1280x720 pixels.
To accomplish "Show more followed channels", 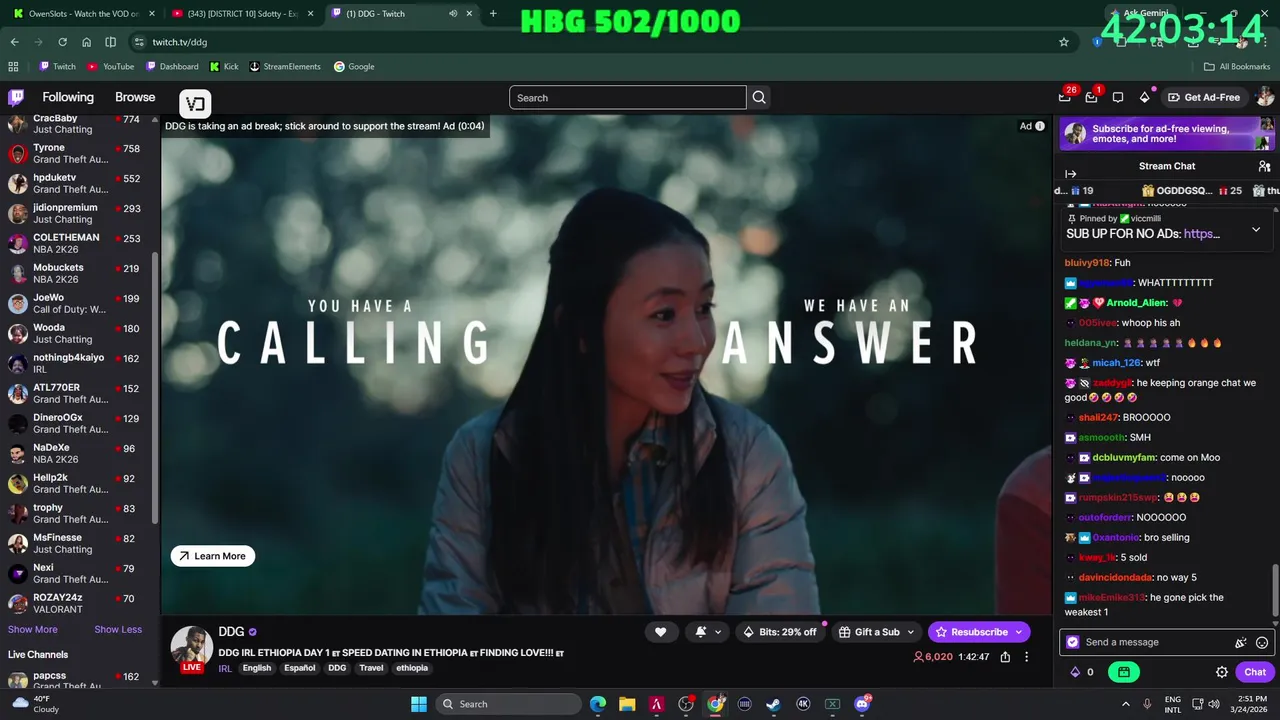I will [x=33, y=629].
